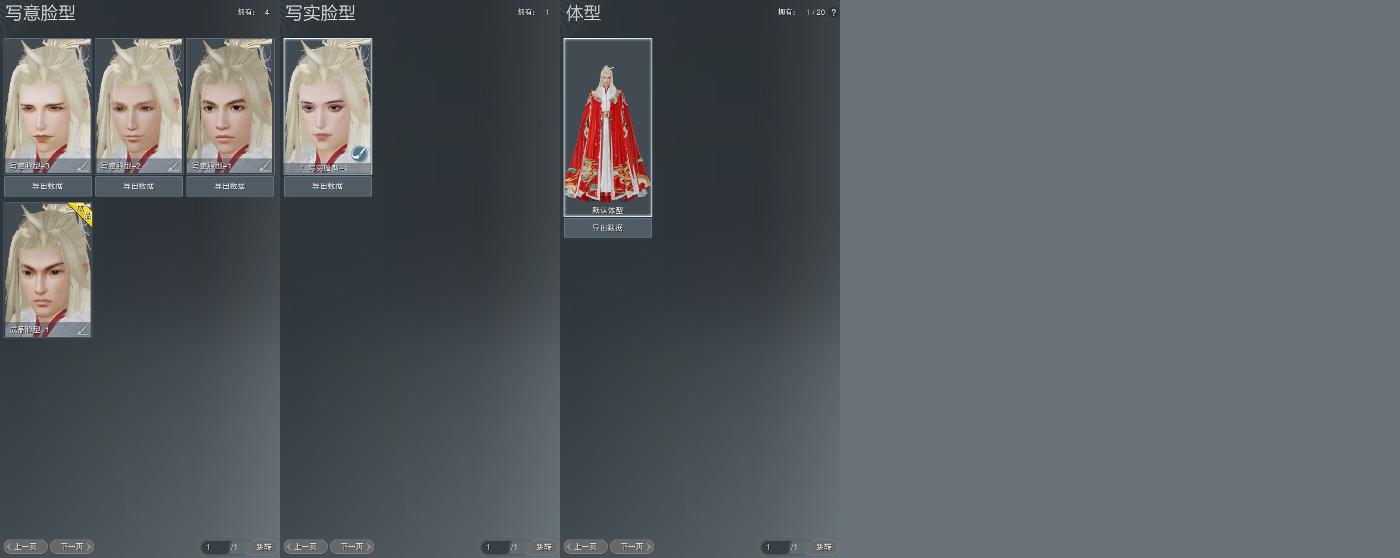Click the page number field in the 体型 panel
Viewport: 1400px width, 558px height.
pos(775,547)
